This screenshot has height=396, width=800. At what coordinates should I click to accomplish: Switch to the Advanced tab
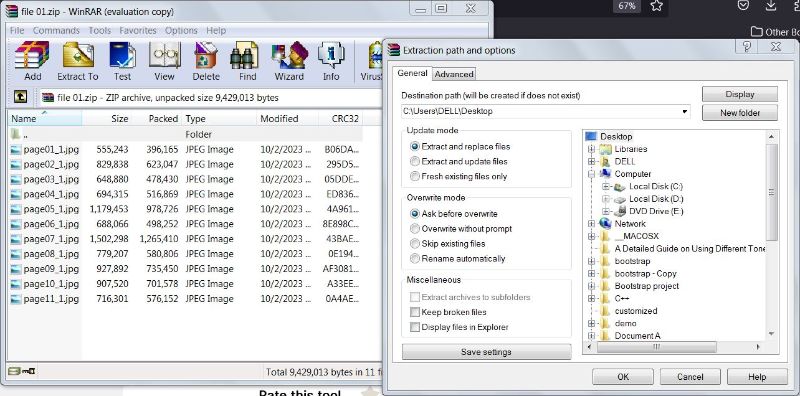pos(454,74)
